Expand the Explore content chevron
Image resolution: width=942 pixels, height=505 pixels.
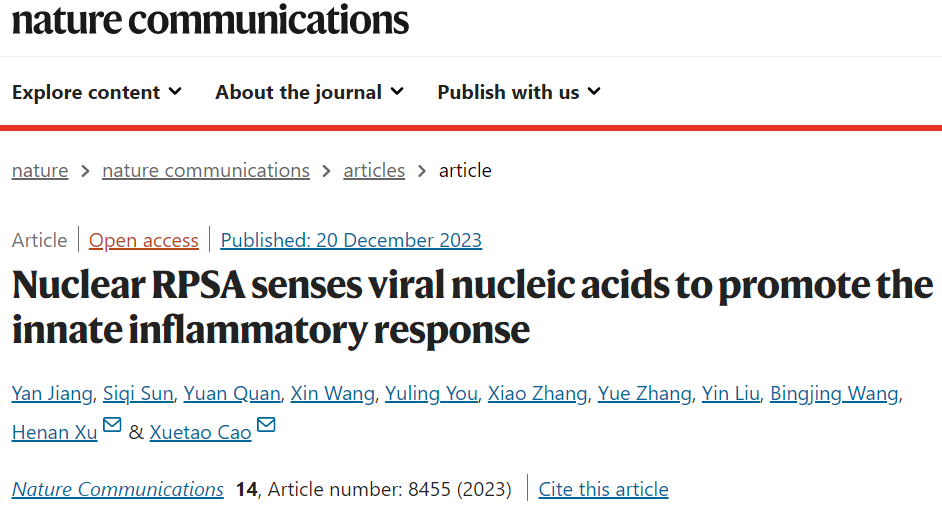[x=175, y=92]
